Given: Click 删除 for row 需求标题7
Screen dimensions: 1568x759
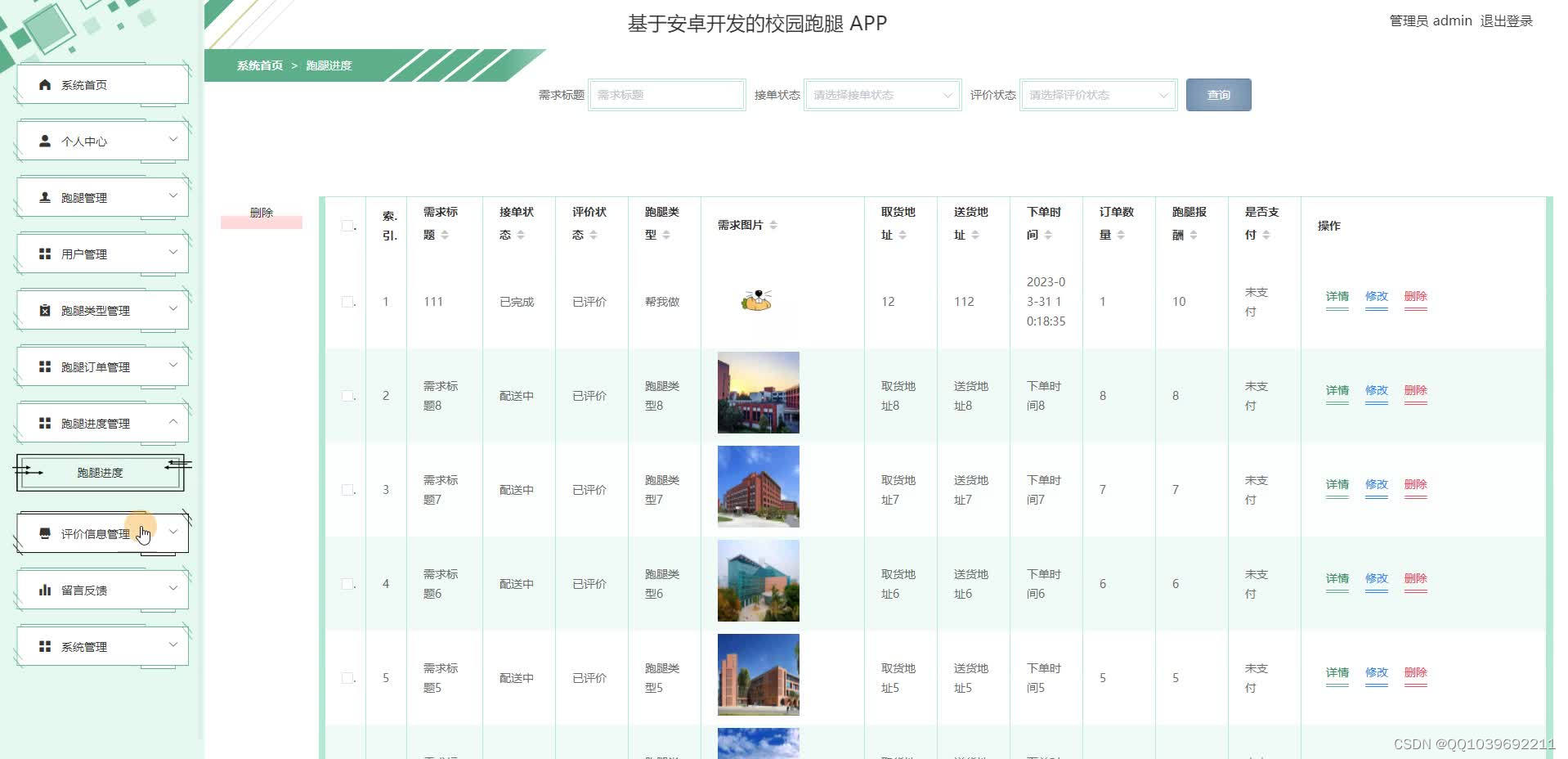Looking at the screenshot, I should 1416,484.
